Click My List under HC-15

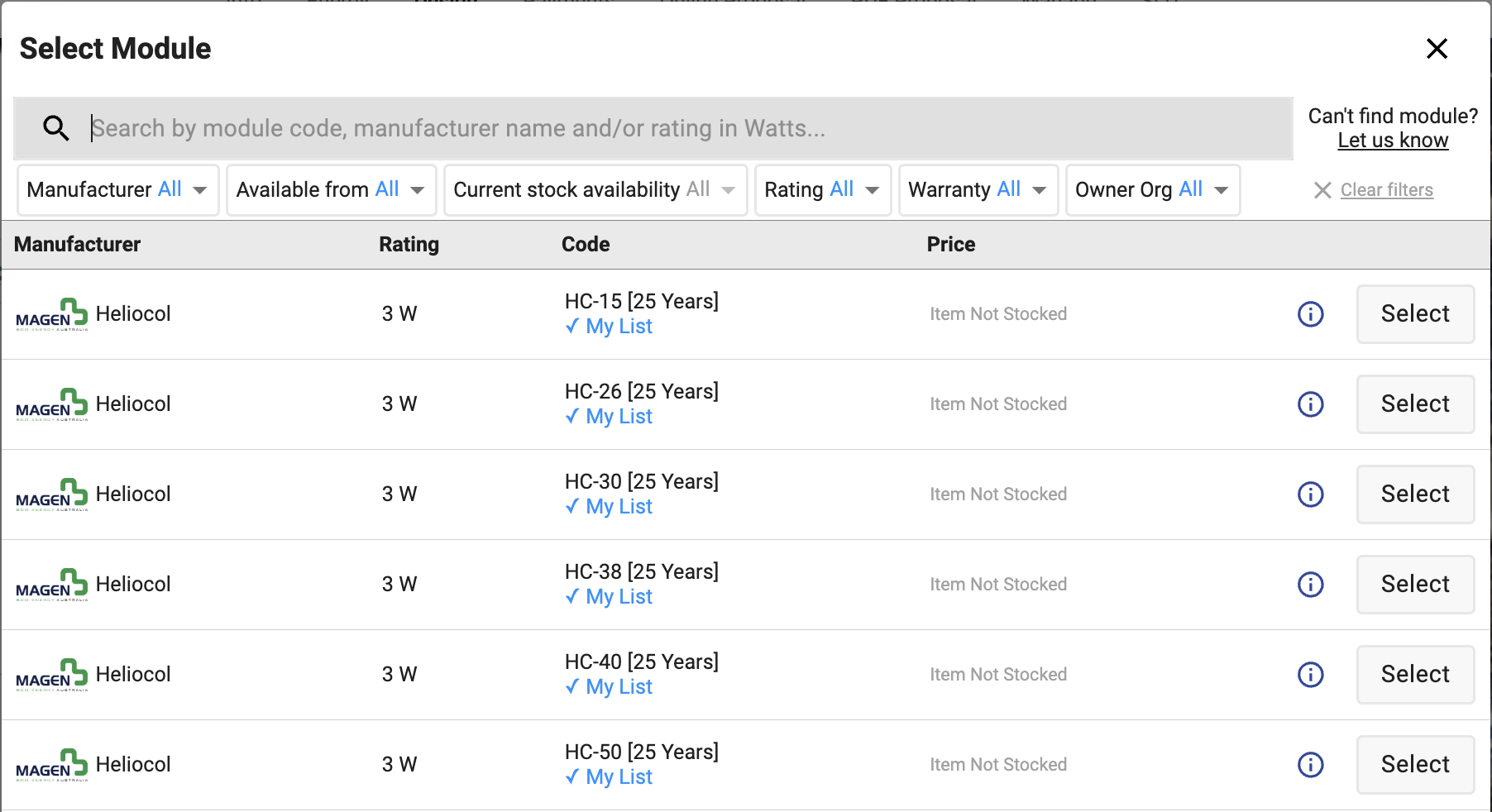[609, 327]
